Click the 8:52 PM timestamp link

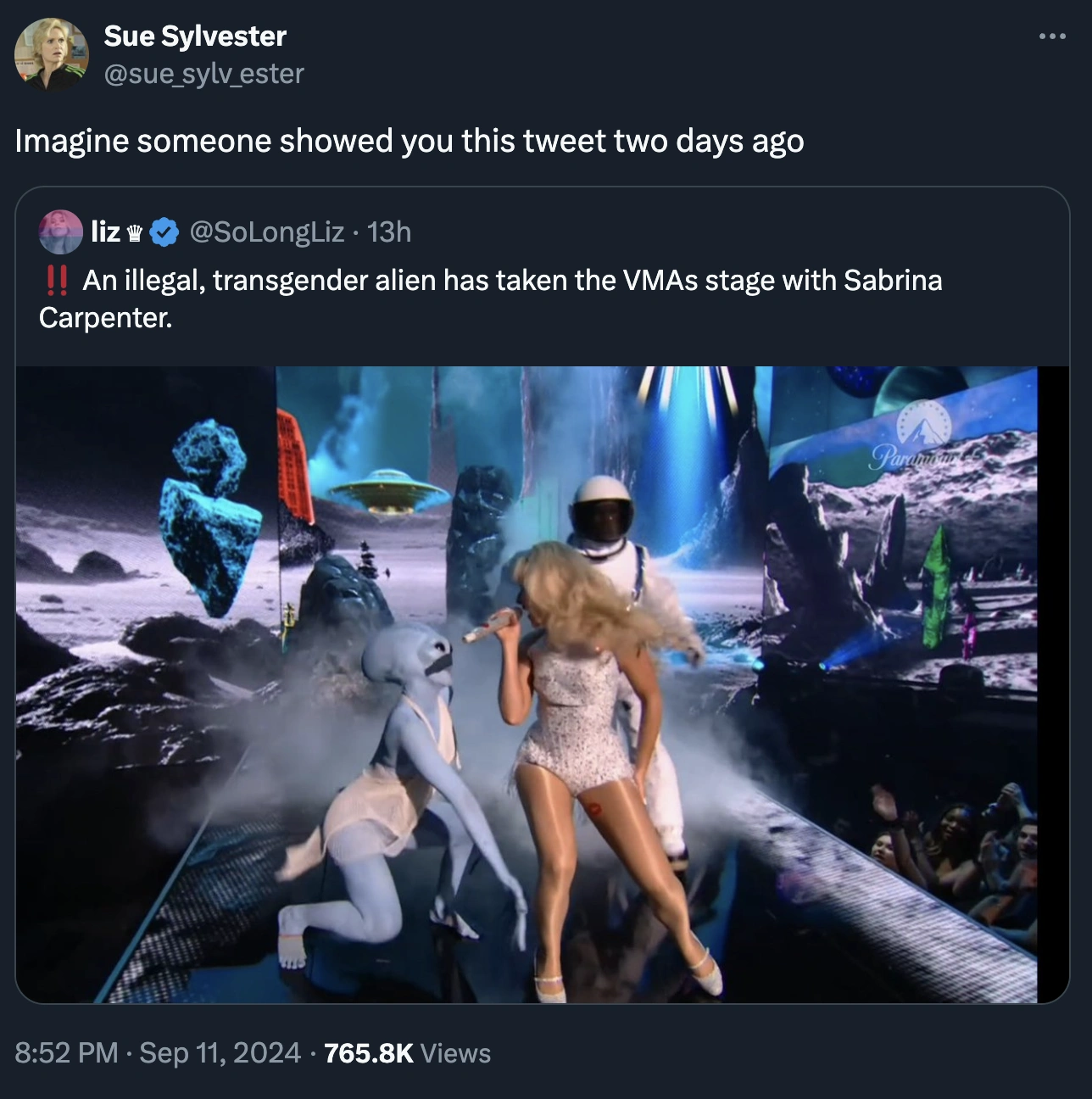[66, 1052]
